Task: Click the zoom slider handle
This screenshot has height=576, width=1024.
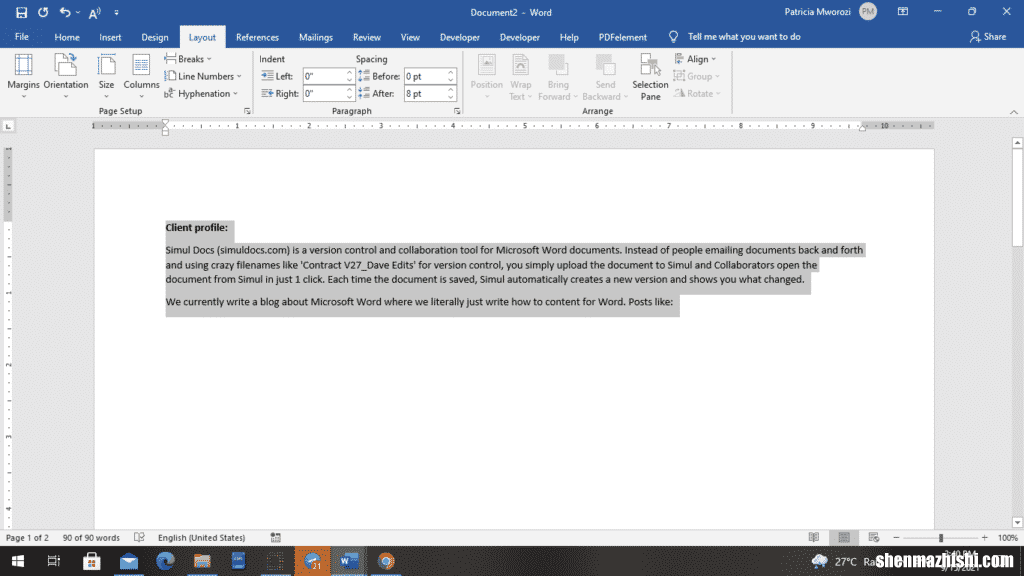Action: coord(941,537)
